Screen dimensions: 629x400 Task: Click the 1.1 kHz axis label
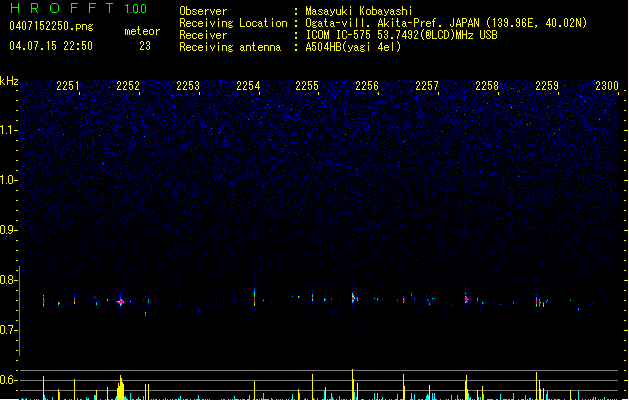tap(8, 130)
